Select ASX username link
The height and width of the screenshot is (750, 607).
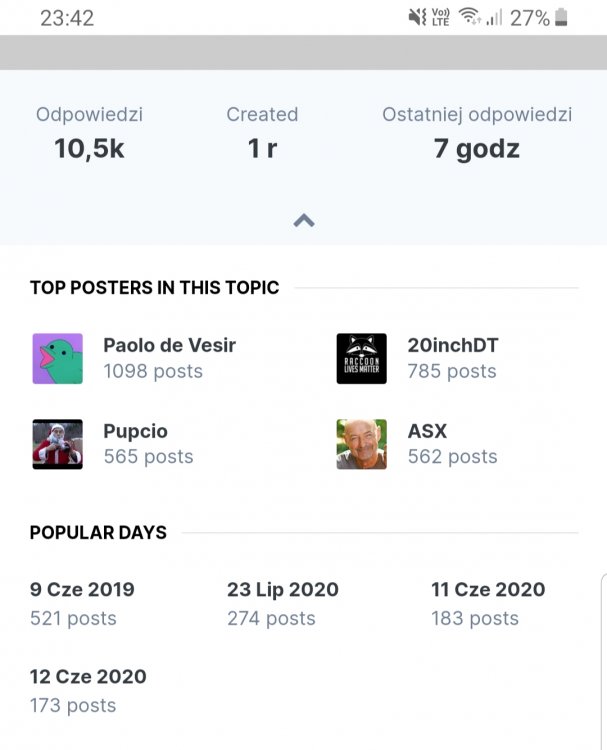coord(427,432)
